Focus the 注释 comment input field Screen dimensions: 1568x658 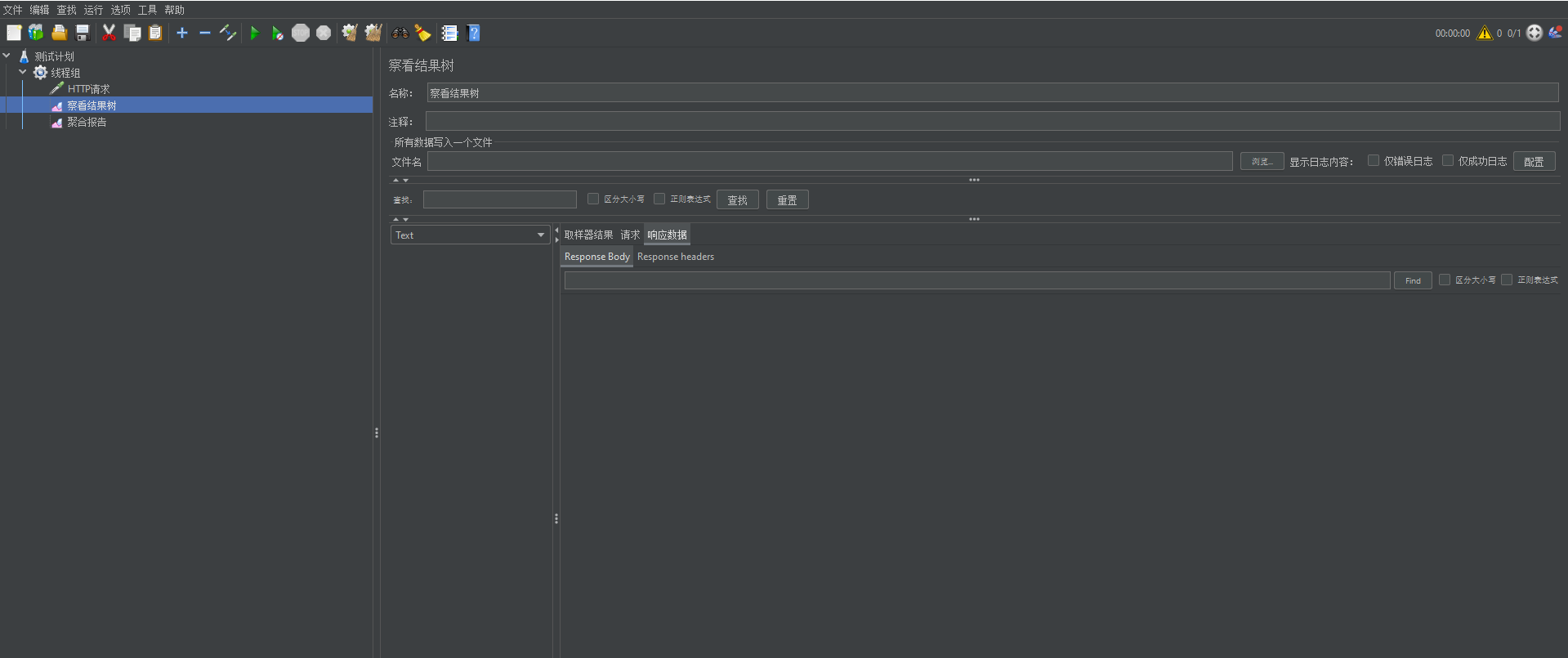click(993, 121)
